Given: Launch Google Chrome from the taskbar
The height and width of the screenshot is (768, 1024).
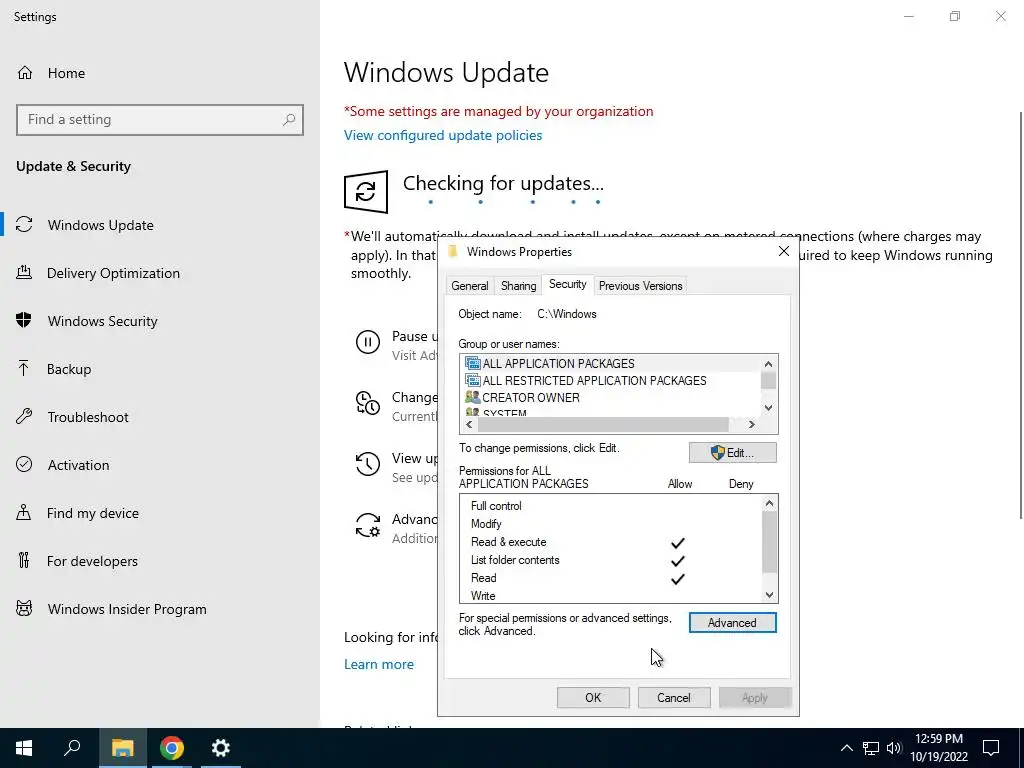Looking at the screenshot, I should (172, 748).
